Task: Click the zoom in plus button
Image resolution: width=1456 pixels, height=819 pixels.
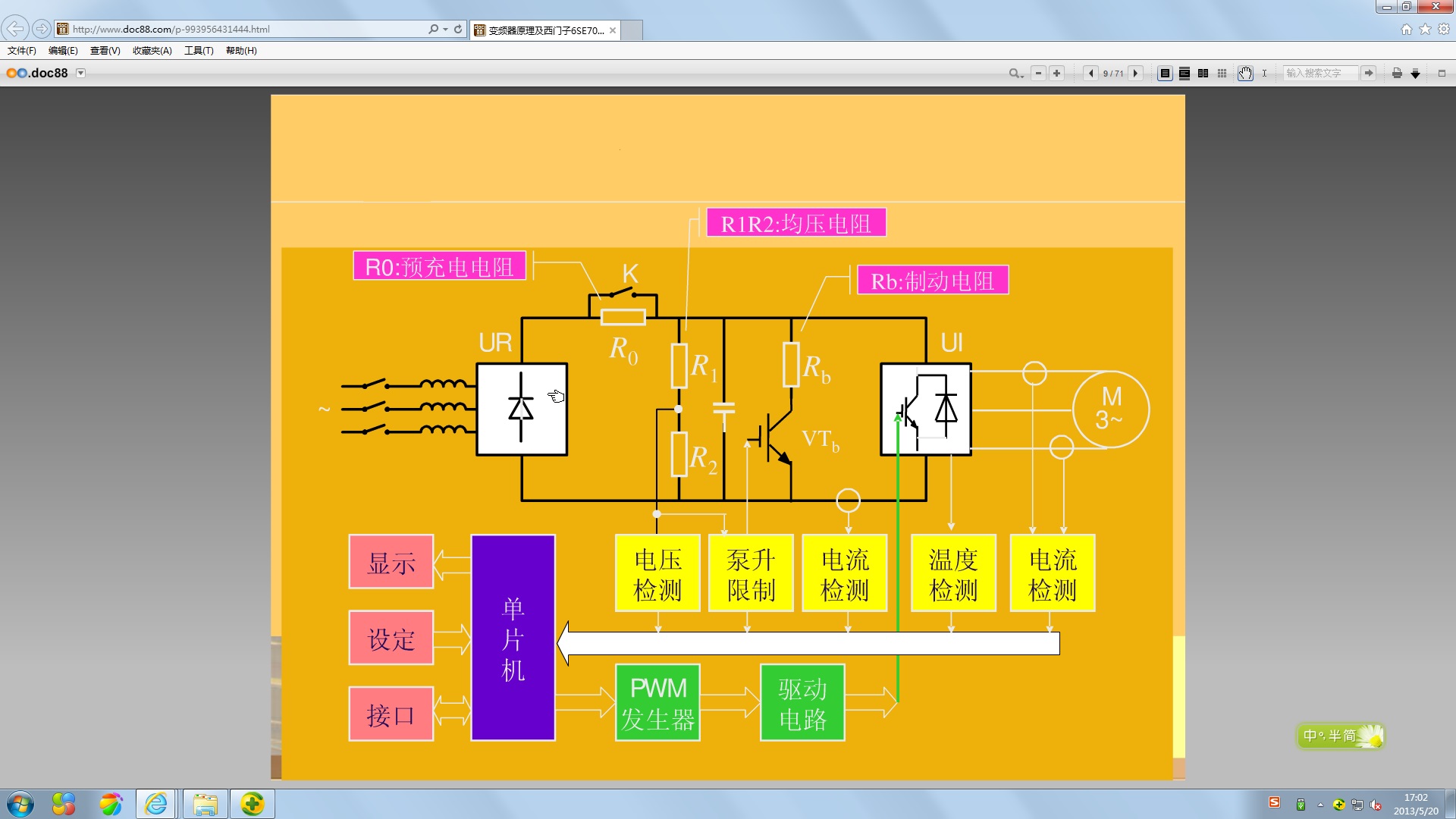Action: click(x=1056, y=74)
